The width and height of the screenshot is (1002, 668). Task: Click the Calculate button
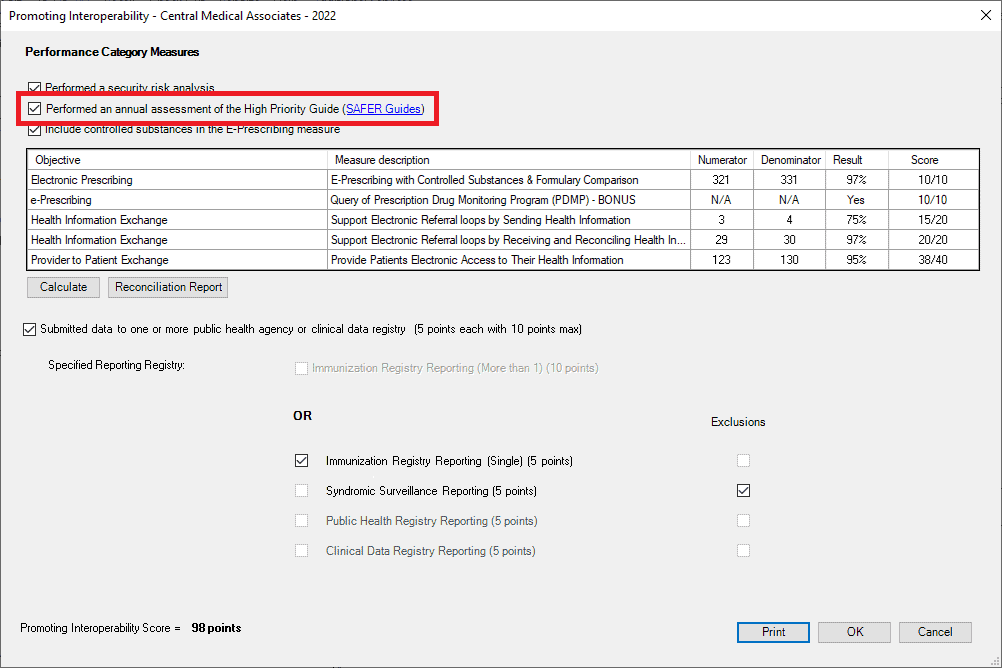pyautogui.click(x=63, y=287)
